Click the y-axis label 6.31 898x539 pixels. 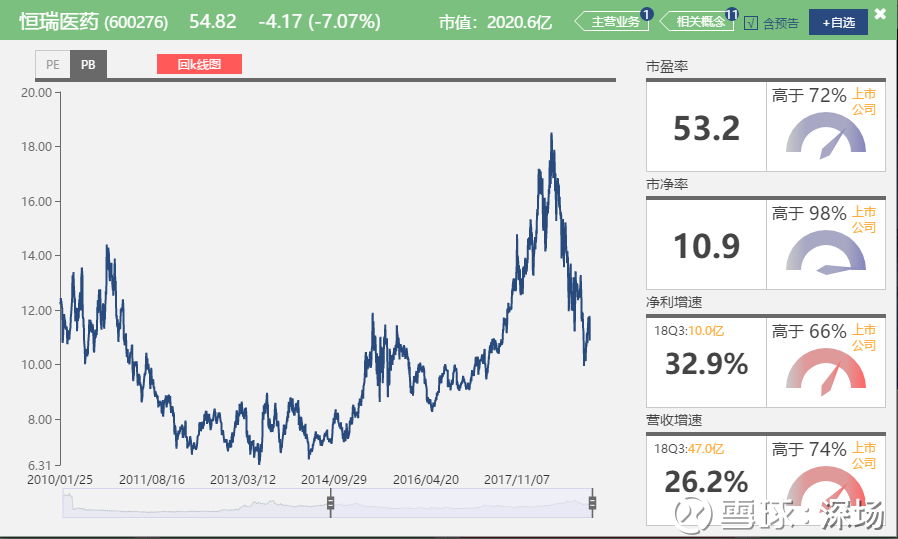40,465
